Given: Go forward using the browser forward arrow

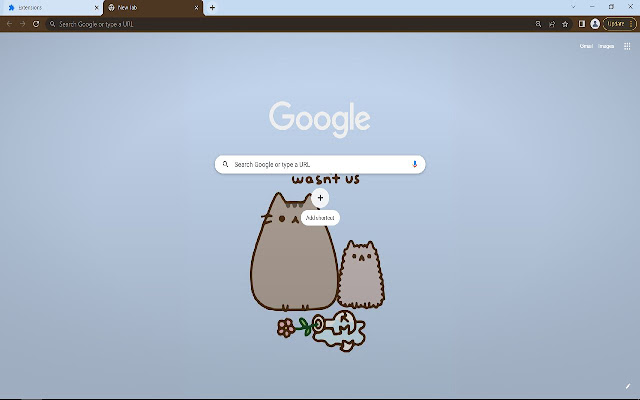Looking at the screenshot, I should coord(22,24).
